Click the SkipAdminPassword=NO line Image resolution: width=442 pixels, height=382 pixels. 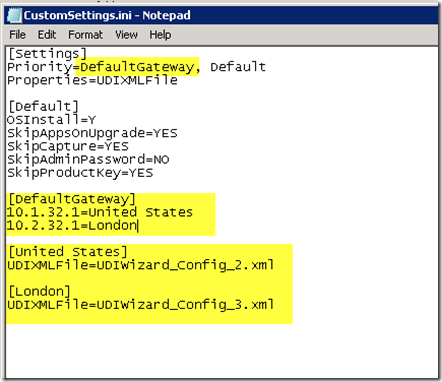pyautogui.click(x=88, y=159)
